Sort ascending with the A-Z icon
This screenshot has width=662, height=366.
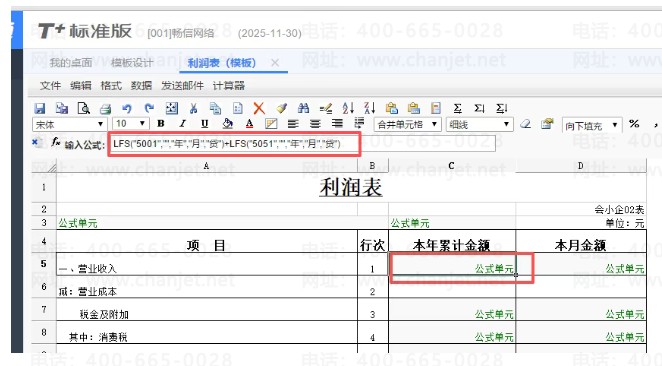348,108
